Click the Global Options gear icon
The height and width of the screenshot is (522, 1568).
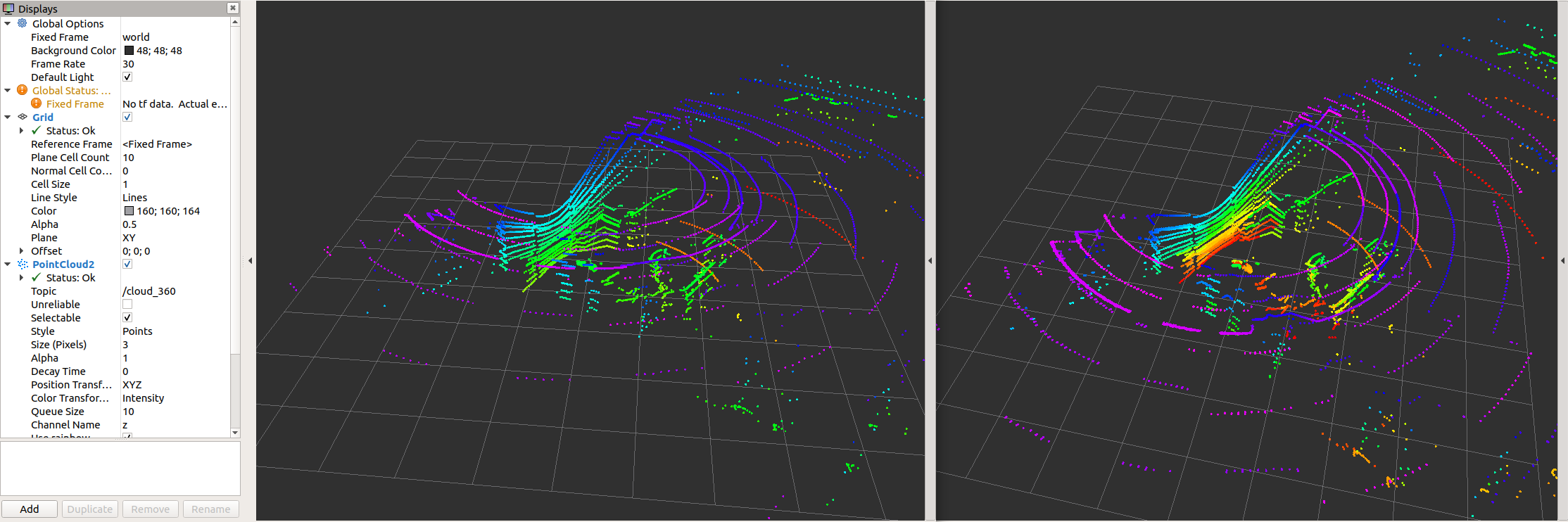23,23
